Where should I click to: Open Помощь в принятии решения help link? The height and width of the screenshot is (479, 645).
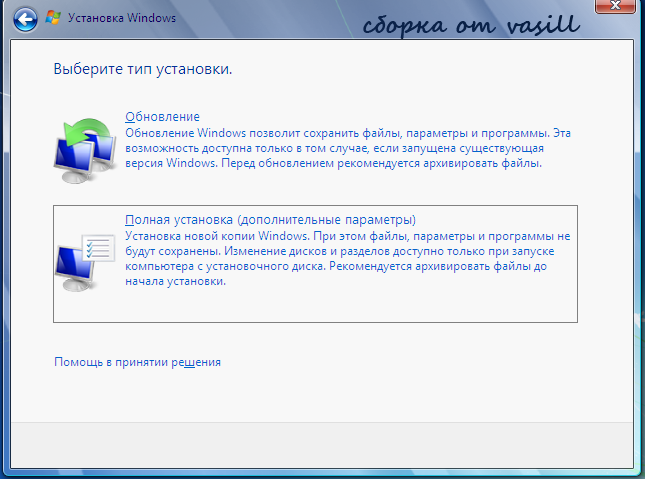(137, 362)
